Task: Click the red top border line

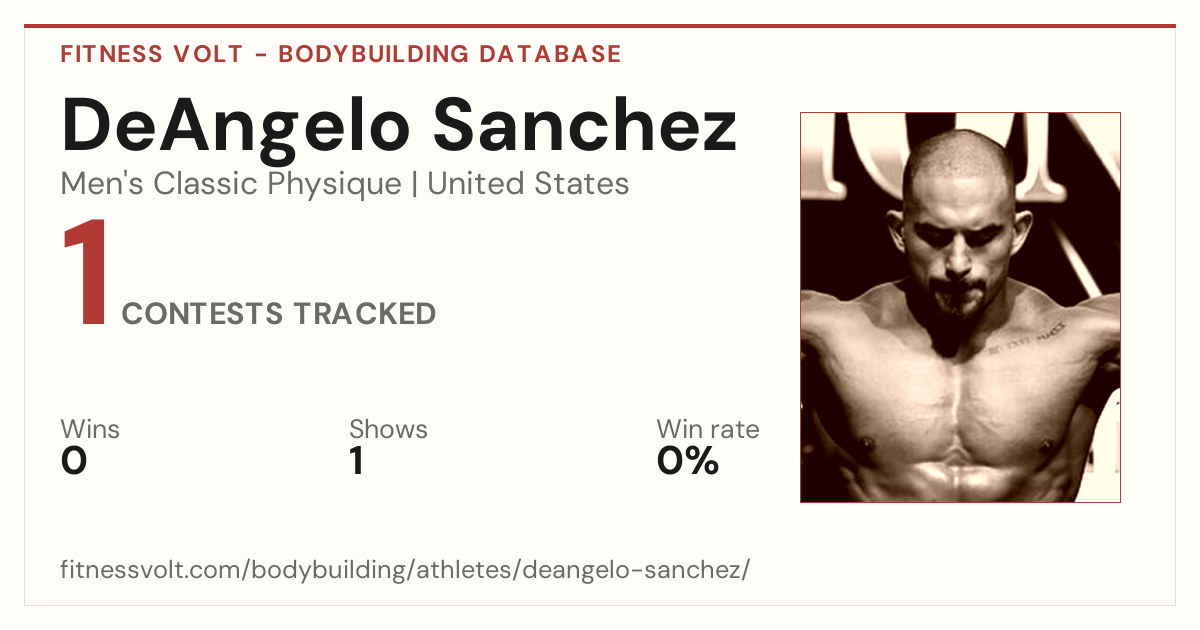Action: coord(600,26)
